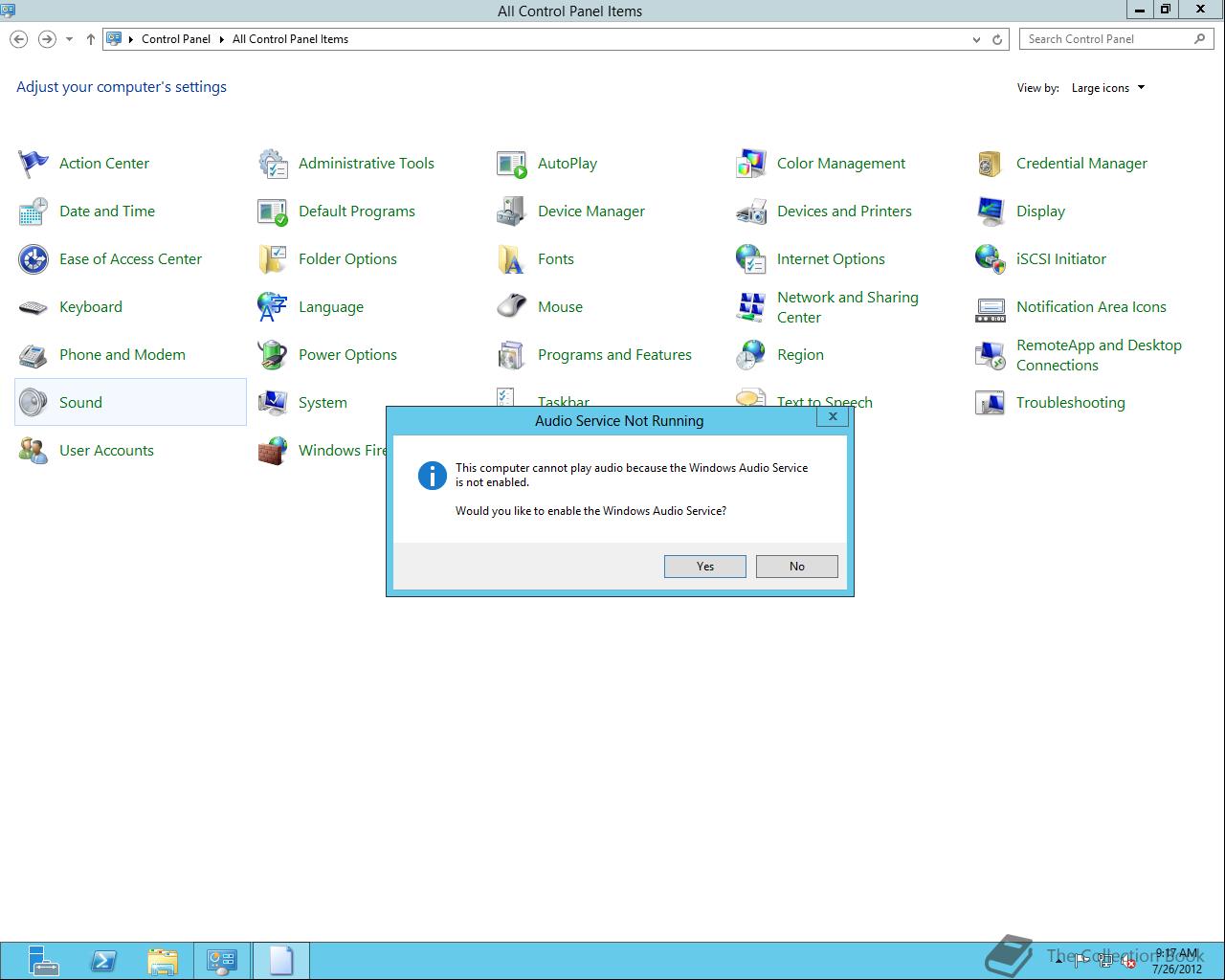This screenshot has height=980, width=1225.
Task: Click the window icon in title bar
Action: point(9,11)
